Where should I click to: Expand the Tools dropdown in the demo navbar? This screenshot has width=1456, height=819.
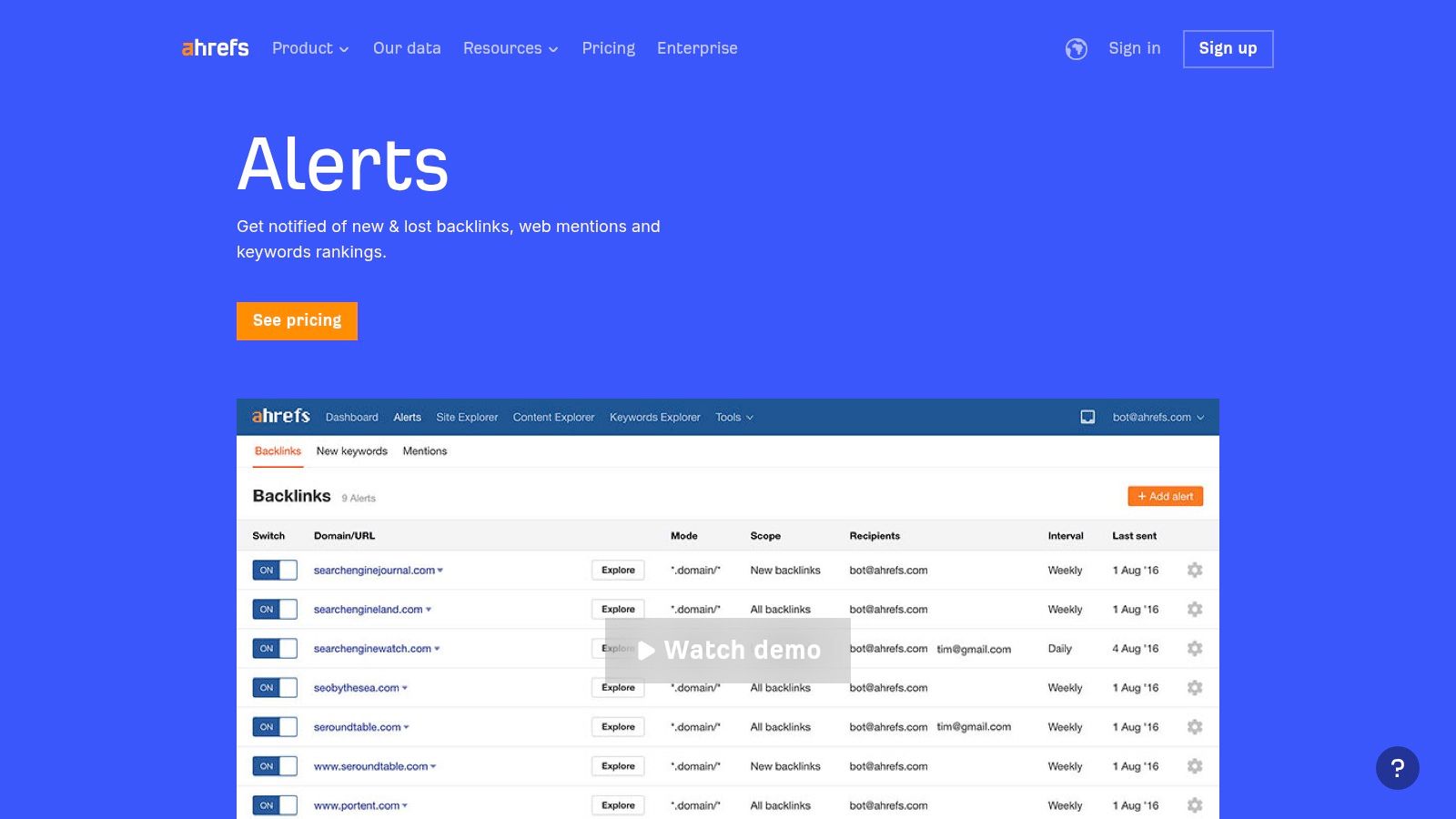pyautogui.click(x=733, y=417)
